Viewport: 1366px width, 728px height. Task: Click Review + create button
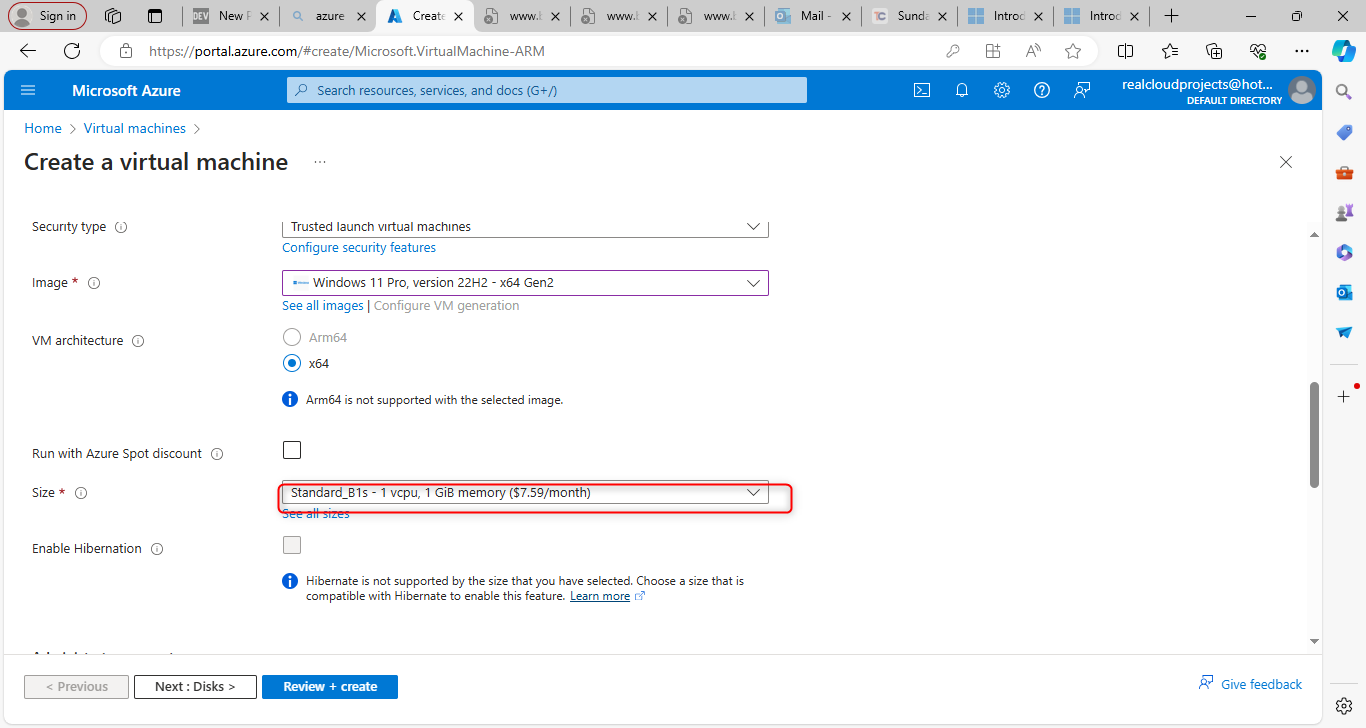click(x=330, y=687)
